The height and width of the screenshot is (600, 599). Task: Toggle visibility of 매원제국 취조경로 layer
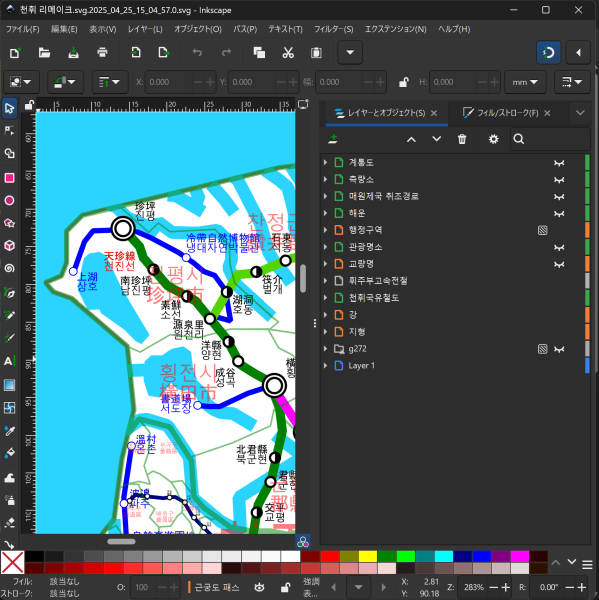point(559,197)
